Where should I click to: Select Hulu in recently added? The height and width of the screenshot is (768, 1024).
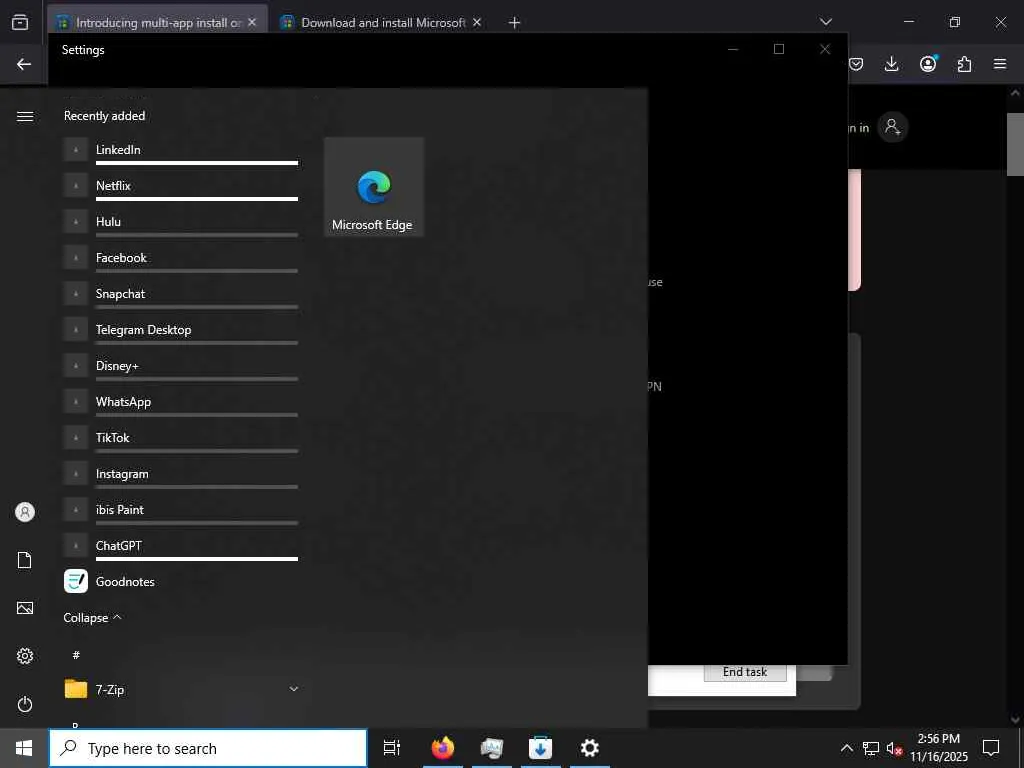tap(181, 221)
